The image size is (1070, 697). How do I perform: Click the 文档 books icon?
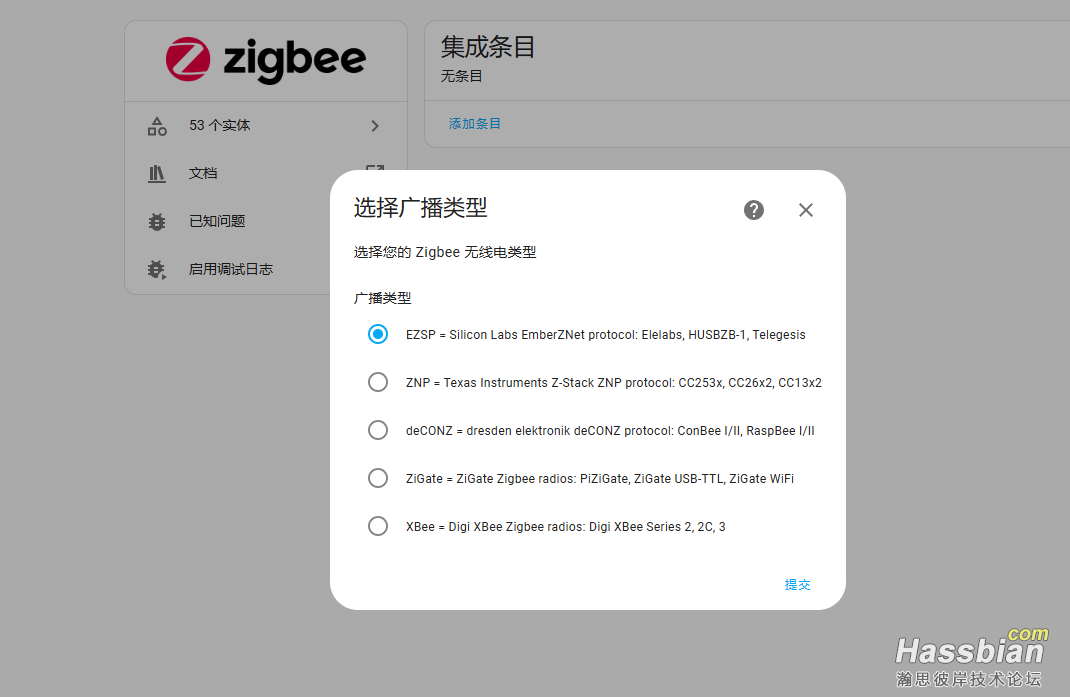tap(157, 173)
